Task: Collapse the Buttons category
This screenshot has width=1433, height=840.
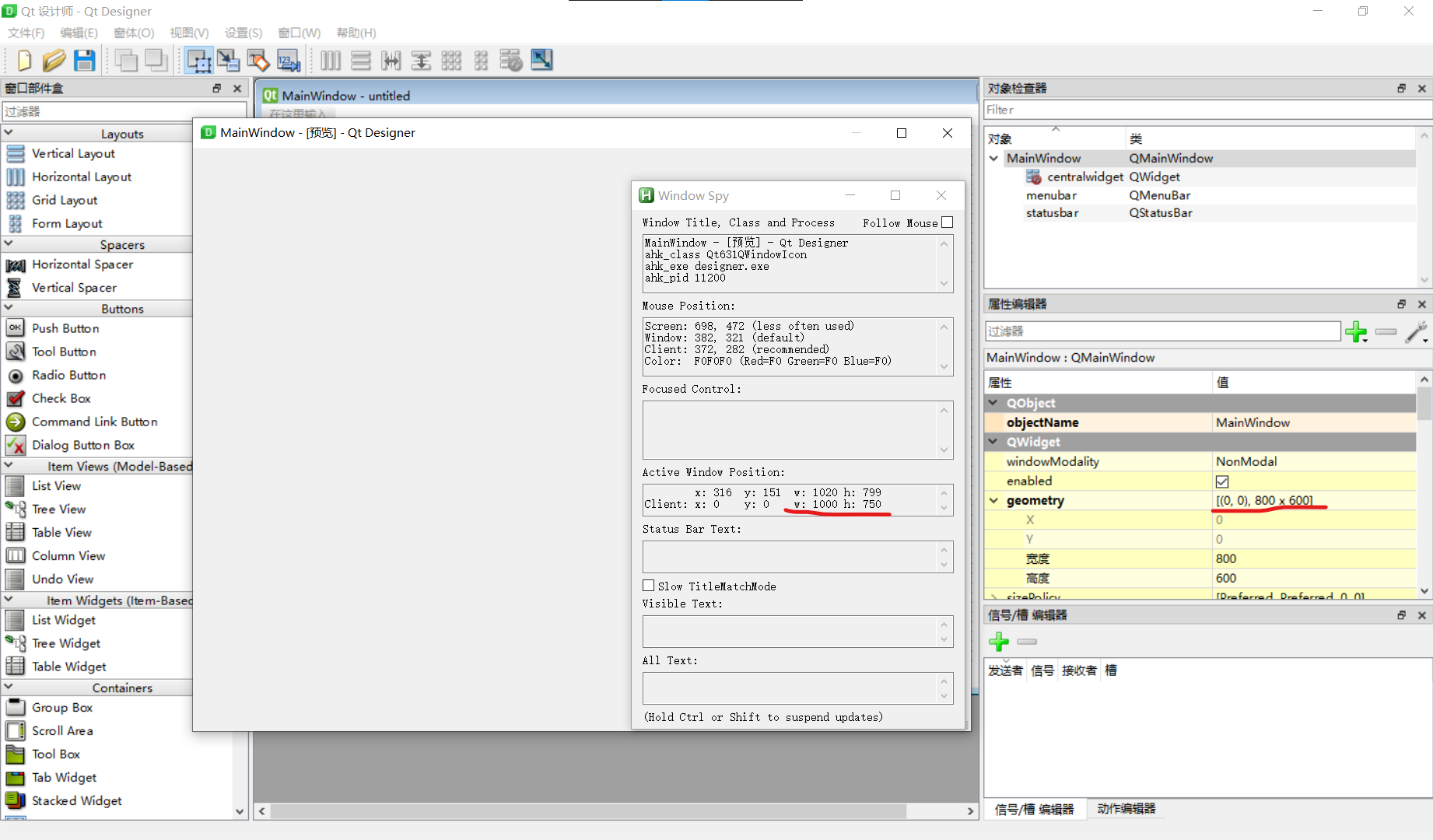Action: [x=9, y=308]
